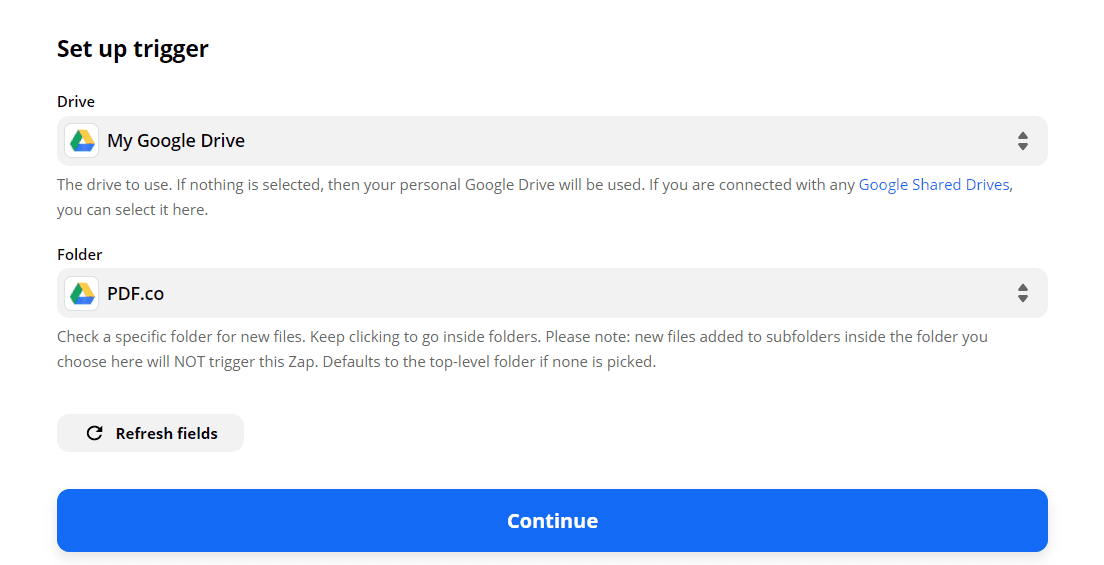The width and height of the screenshot is (1104, 565).
Task: Click the 'Set up trigger' heading
Action: point(132,49)
